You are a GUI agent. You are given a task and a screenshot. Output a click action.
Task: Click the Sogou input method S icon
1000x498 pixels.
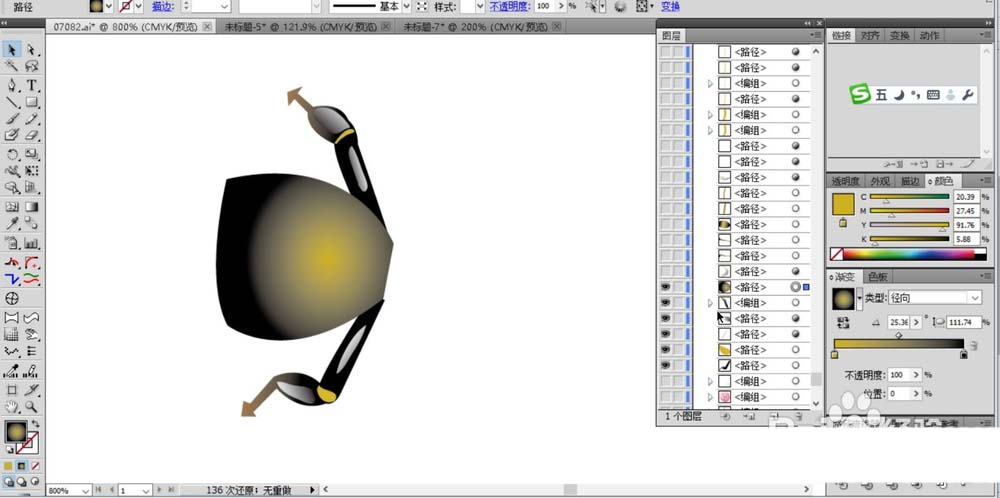pyautogui.click(x=861, y=94)
